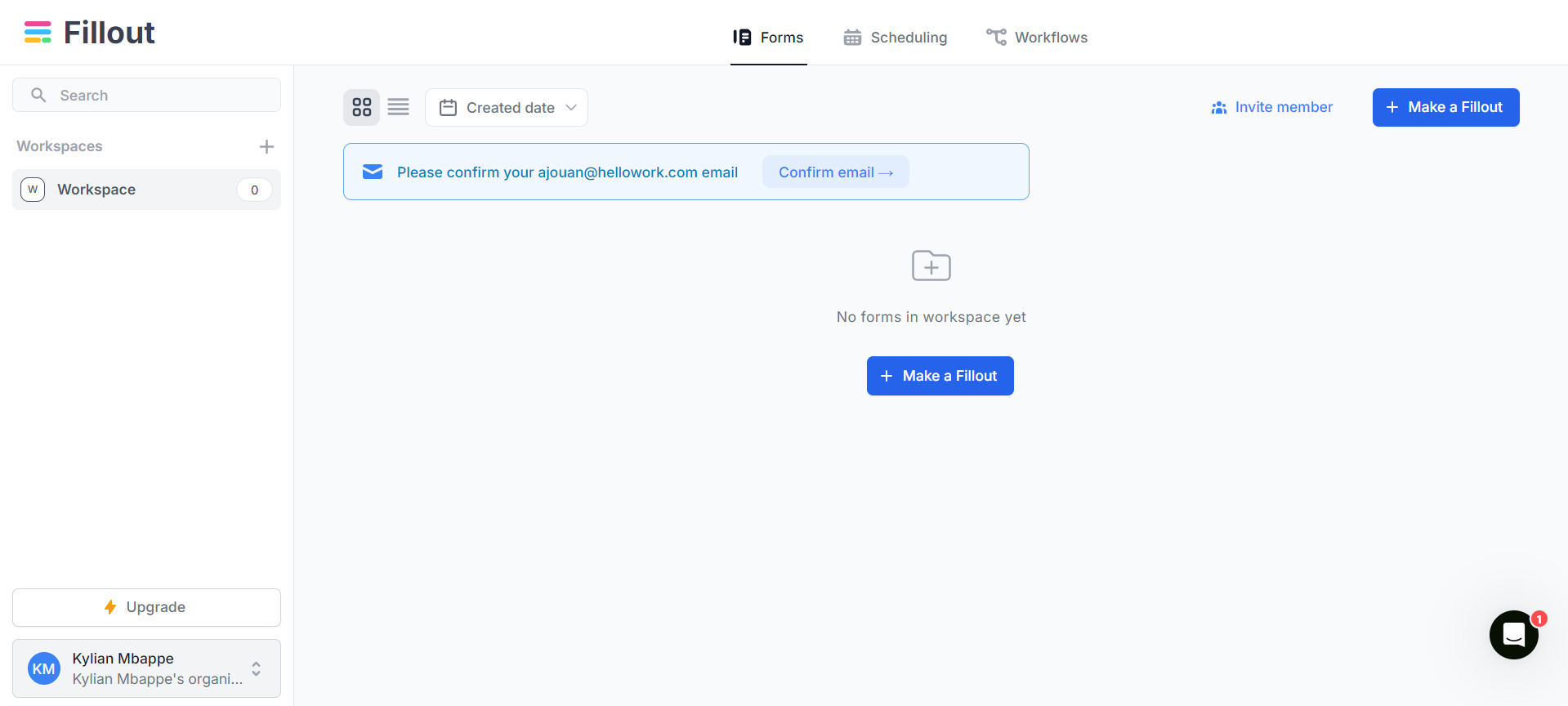Click the Invite member link
This screenshot has height=706, width=1568.
pyautogui.click(x=1271, y=107)
